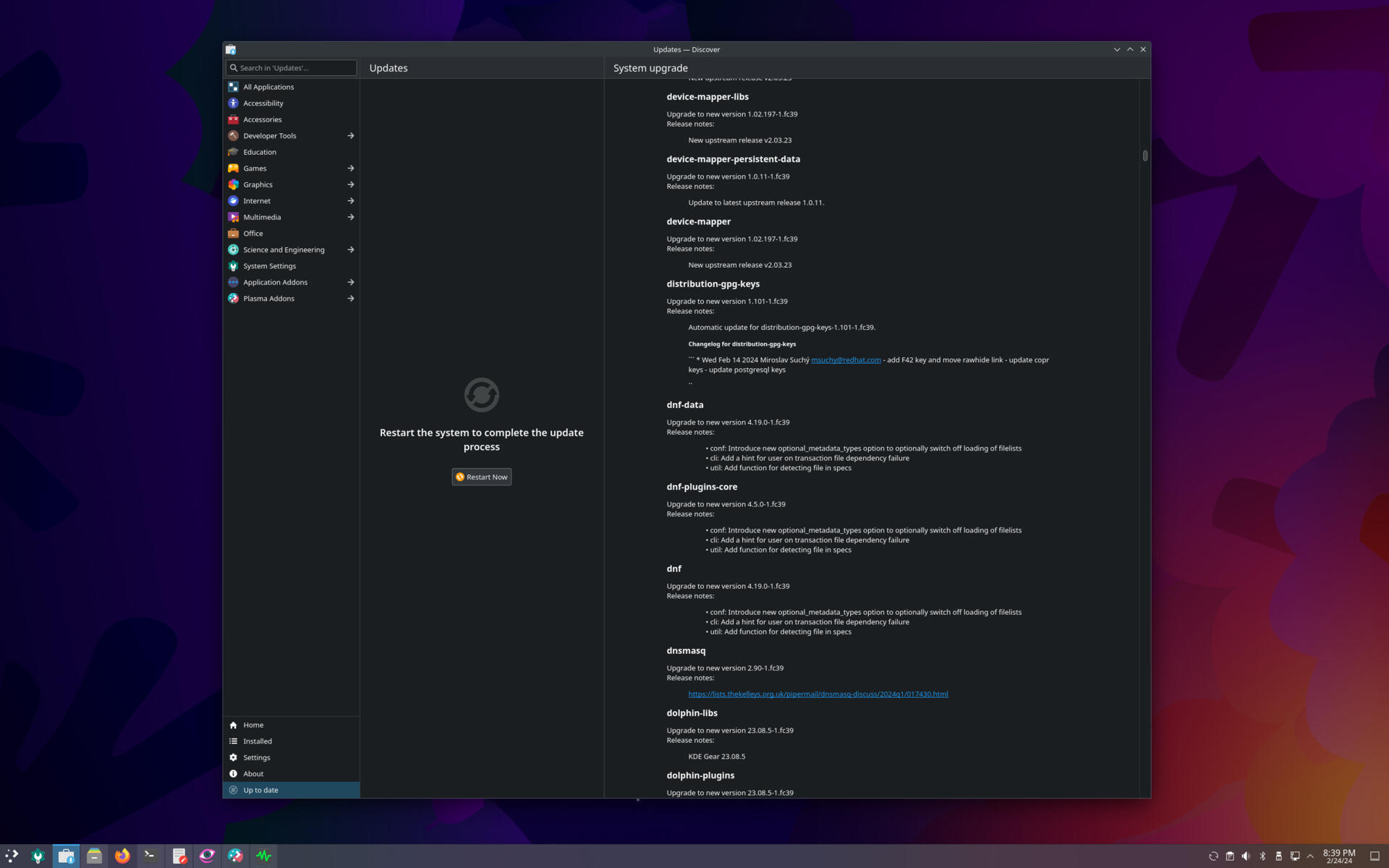Click the System upgrade scrollbar handle

(1145, 156)
